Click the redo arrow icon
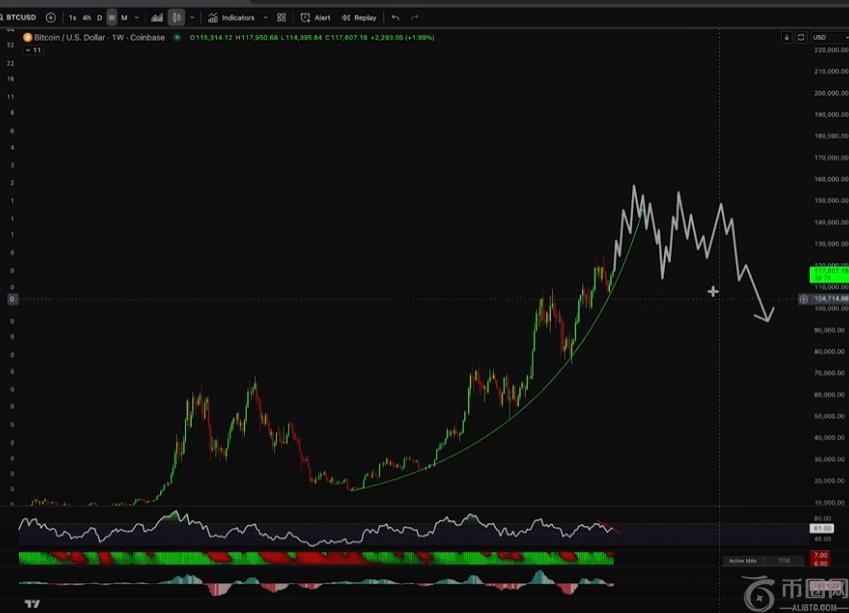 tap(415, 17)
